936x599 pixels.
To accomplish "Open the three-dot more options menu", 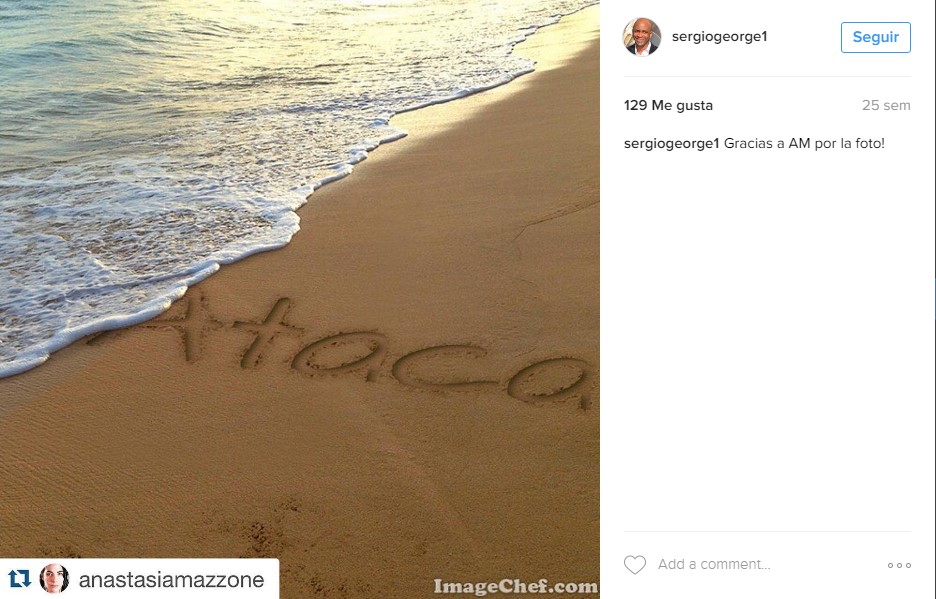I will click(x=899, y=565).
